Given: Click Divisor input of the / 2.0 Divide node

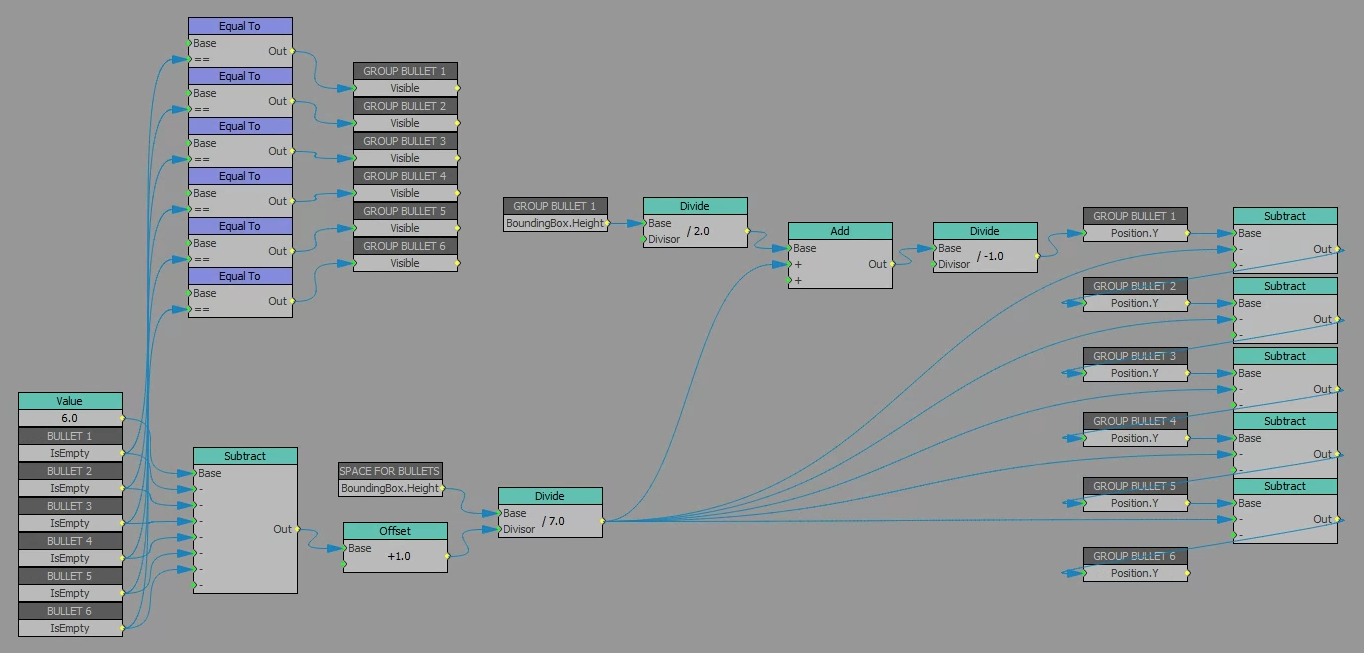Looking at the screenshot, I should (663, 239).
